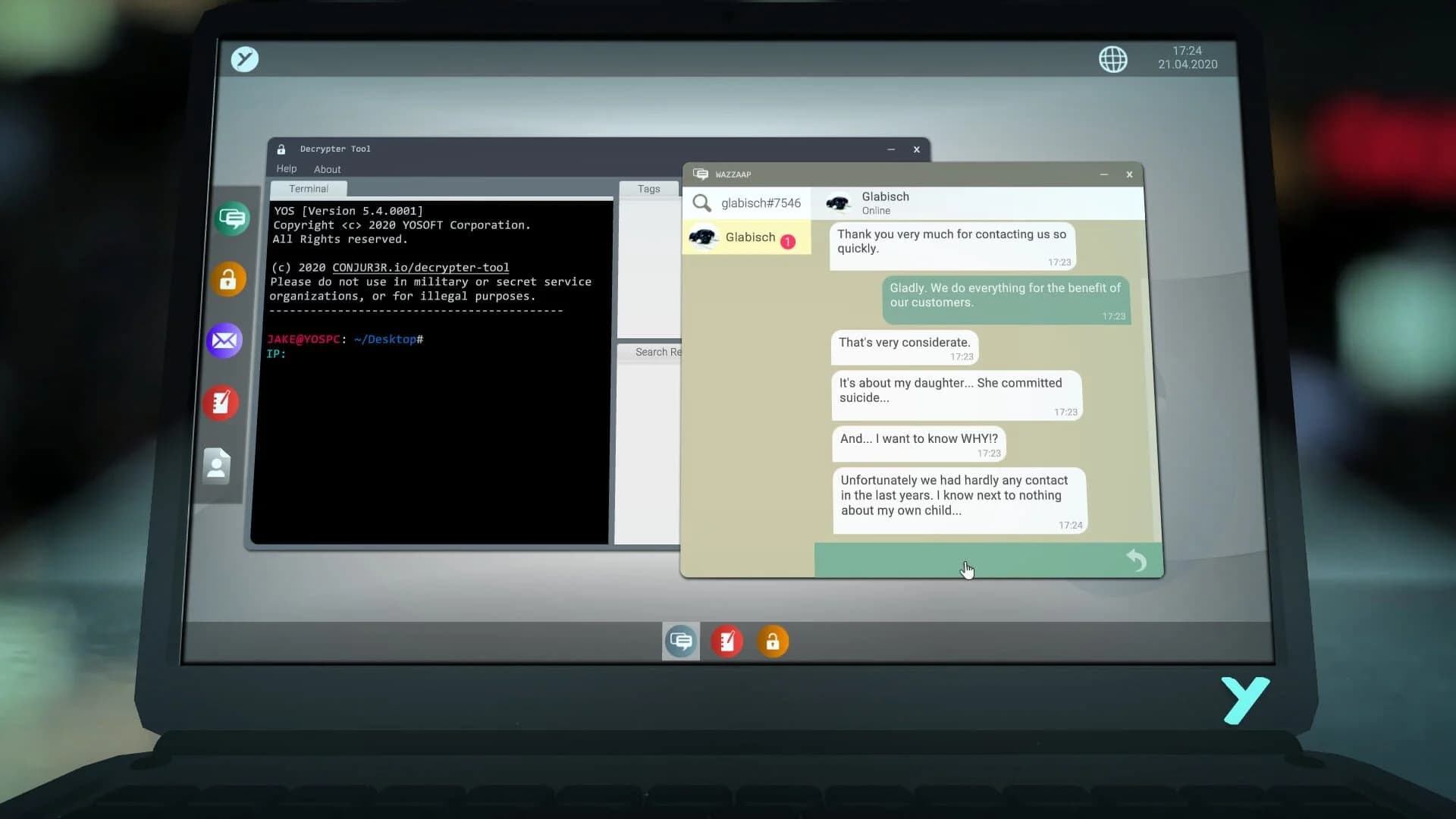Click the message input field in WAZZAAP

963,560
